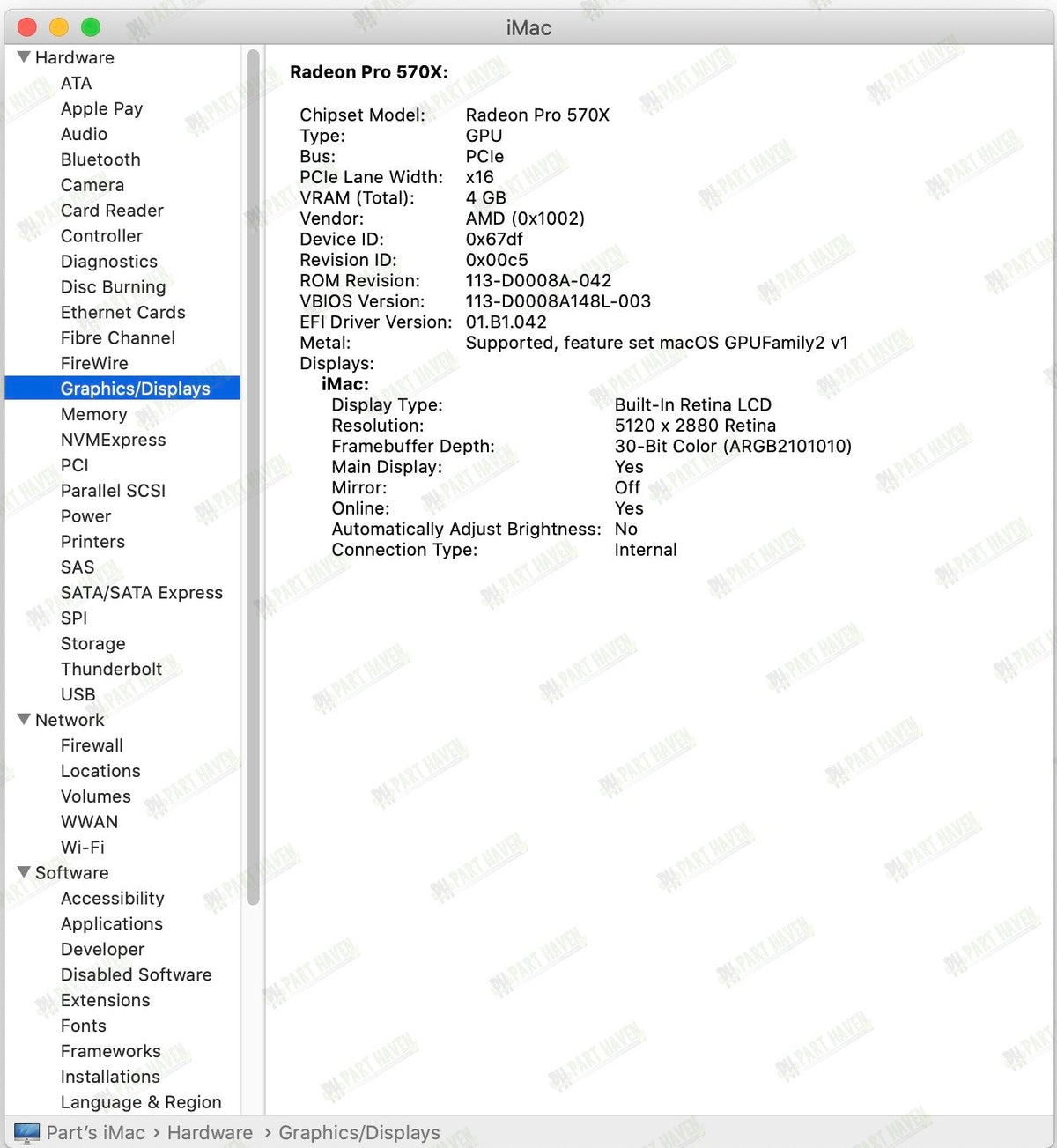Select Volumes under Network

point(95,796)
